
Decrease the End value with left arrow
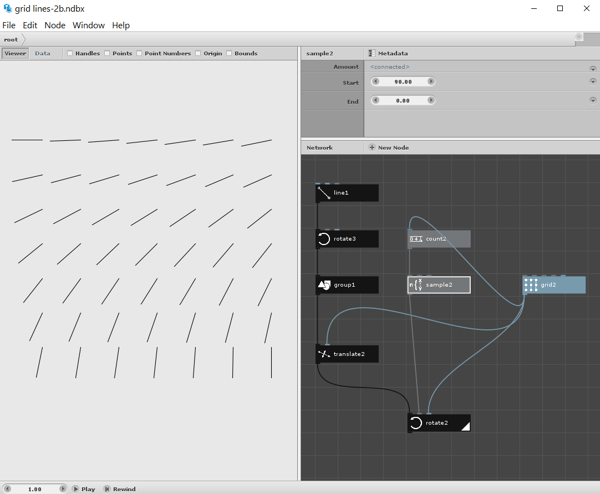click(376, 100)
